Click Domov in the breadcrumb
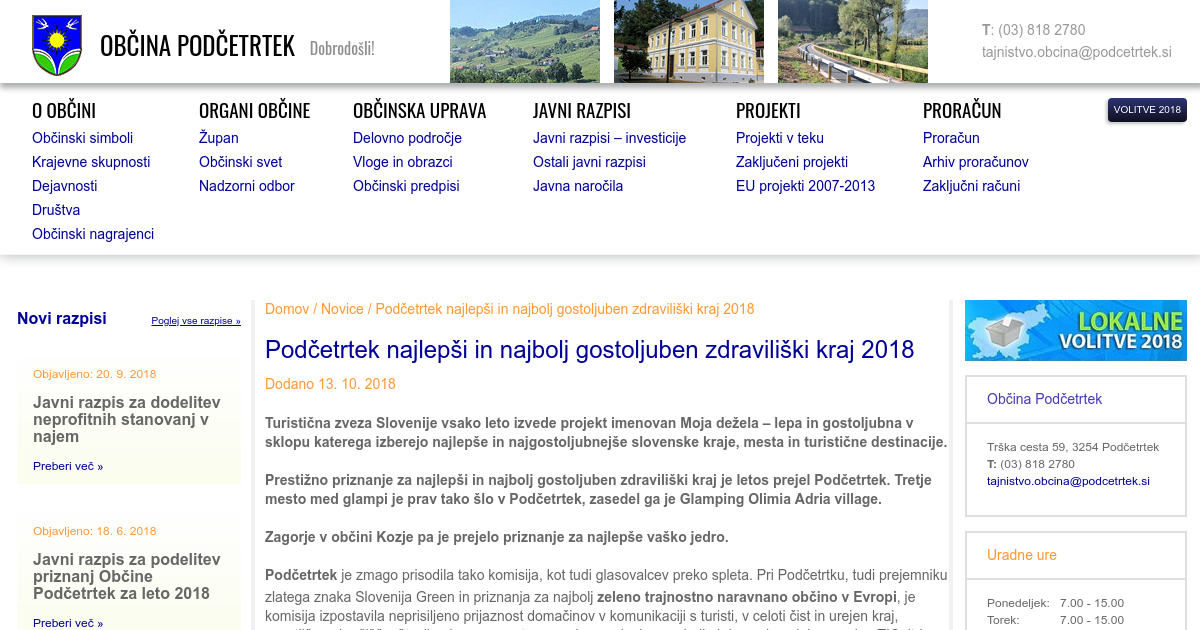 pos(287,309)
